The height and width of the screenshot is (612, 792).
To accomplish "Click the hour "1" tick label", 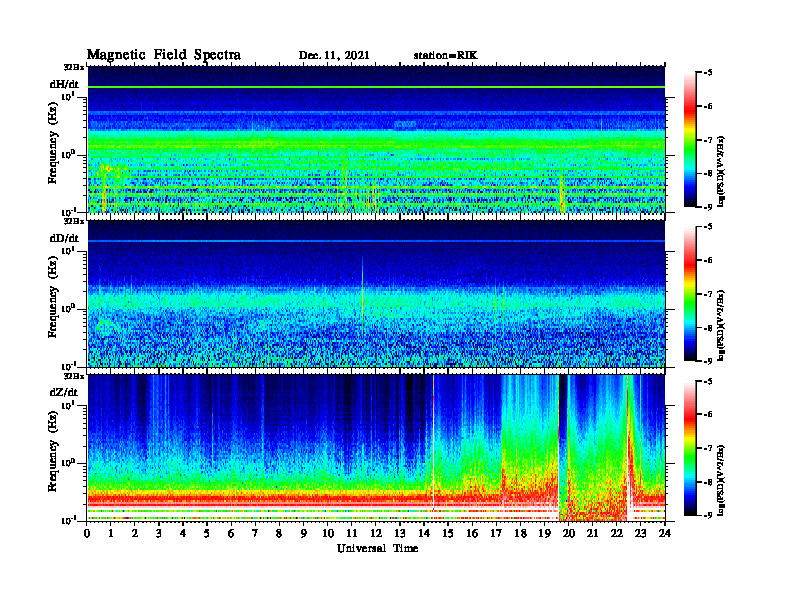I will point(111,534).
